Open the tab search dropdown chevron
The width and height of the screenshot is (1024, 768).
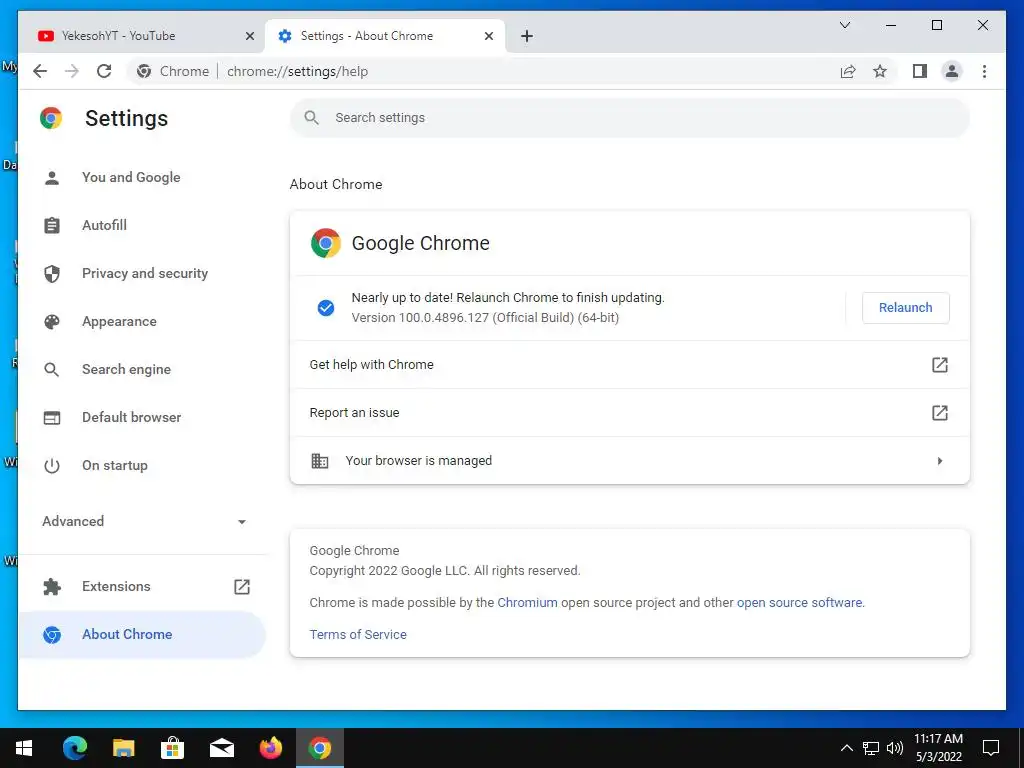844,25
